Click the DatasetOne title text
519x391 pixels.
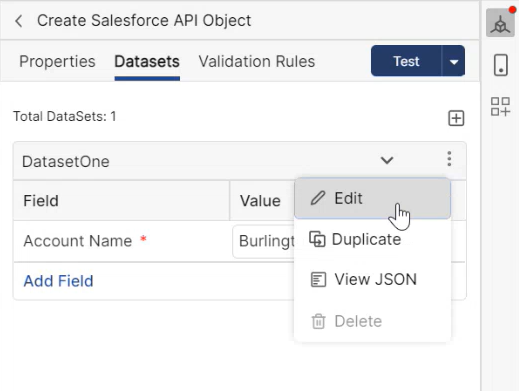coord(66,162)
